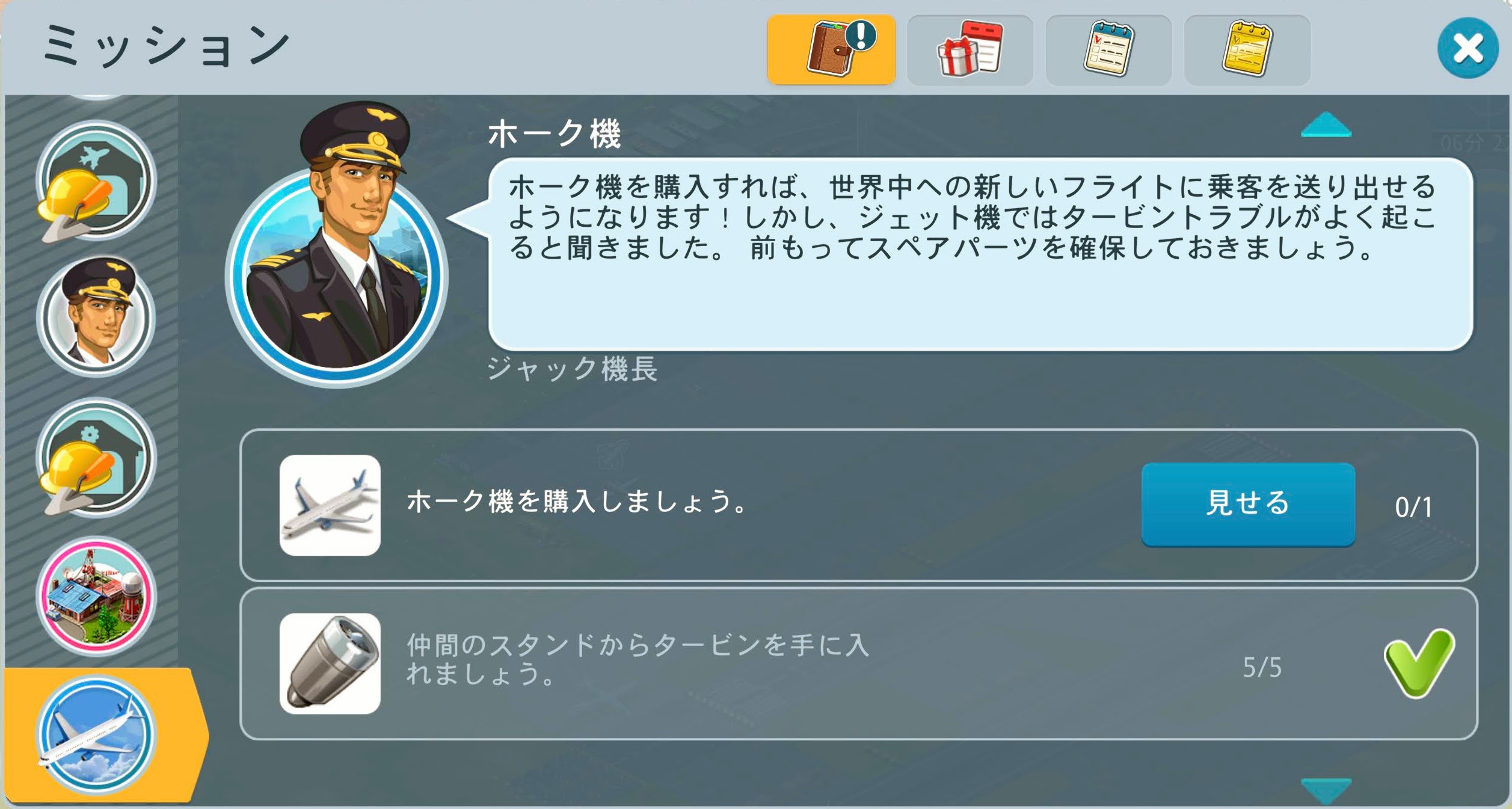1512x809 pixels.
Task: Click the captain's speech bubble text
Action: tap(973, 217)
